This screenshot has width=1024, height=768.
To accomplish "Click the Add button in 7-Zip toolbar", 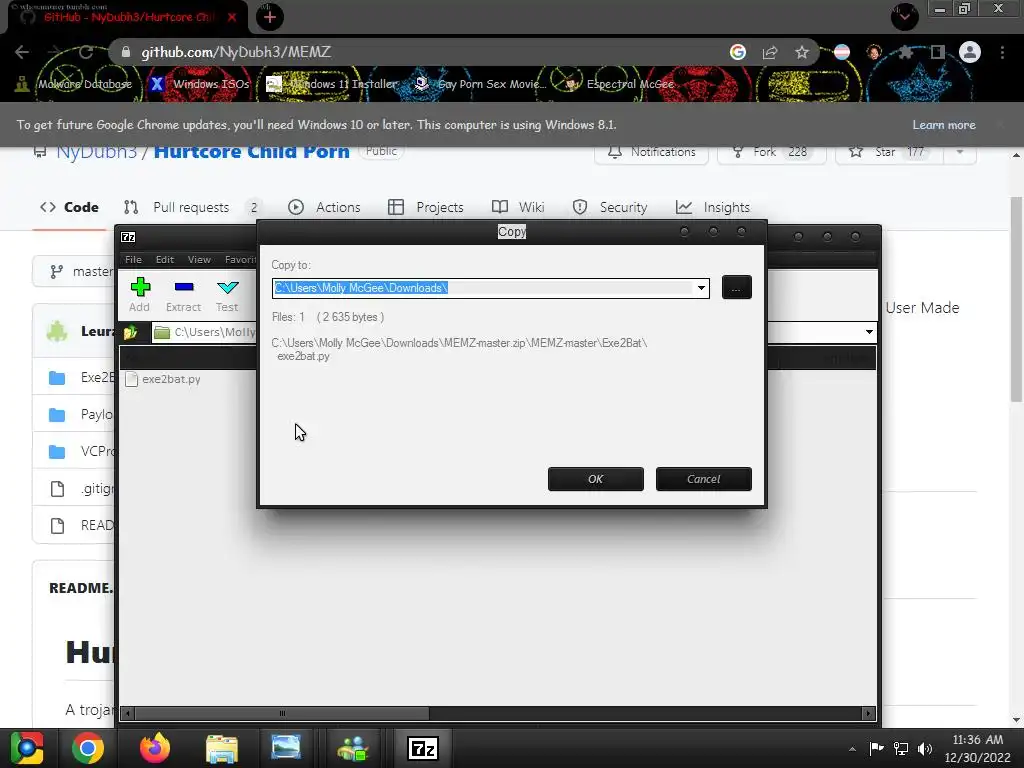I will (140, 295).
